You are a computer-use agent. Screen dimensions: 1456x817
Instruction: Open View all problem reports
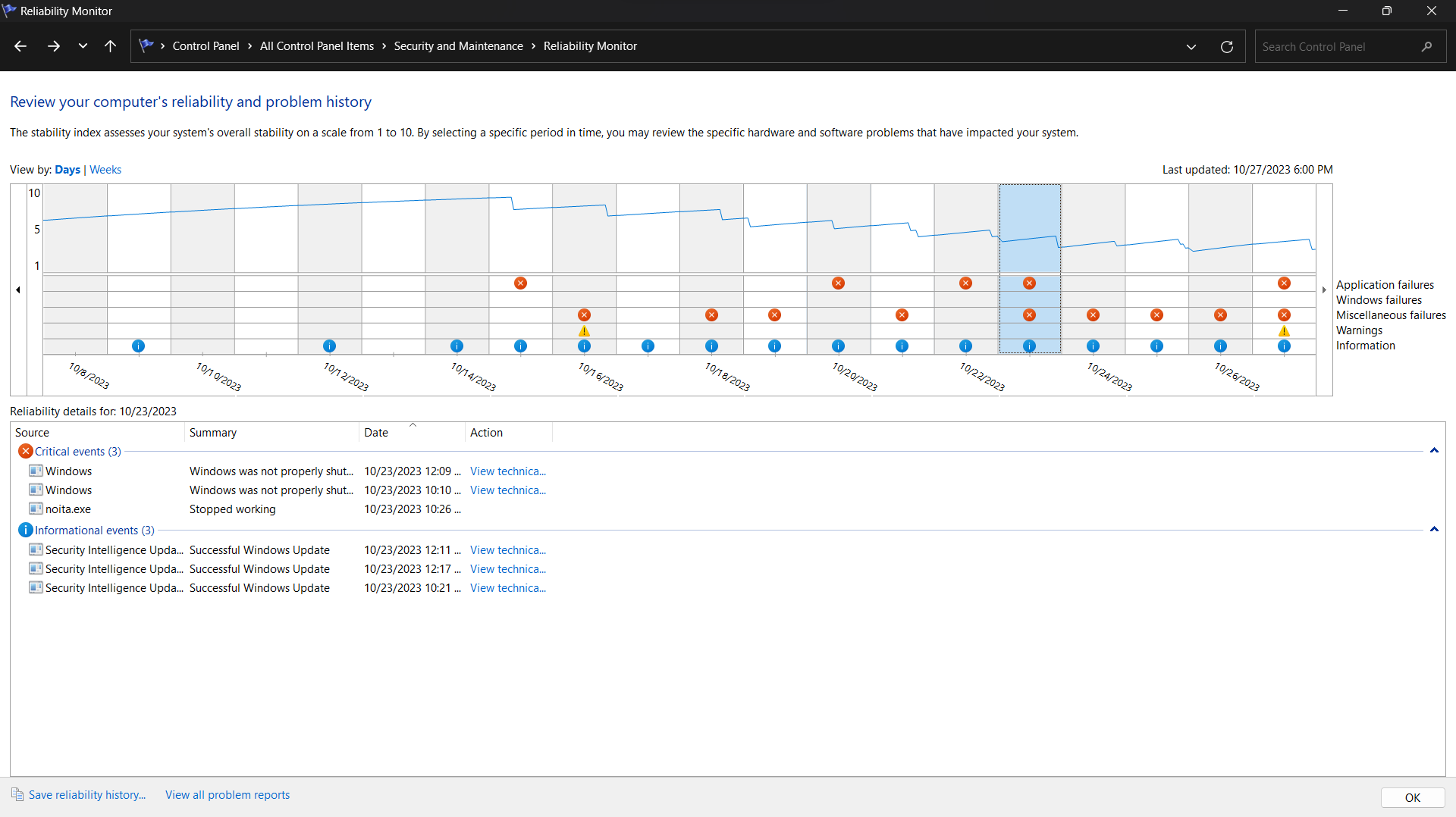click(x=227, y=795)
